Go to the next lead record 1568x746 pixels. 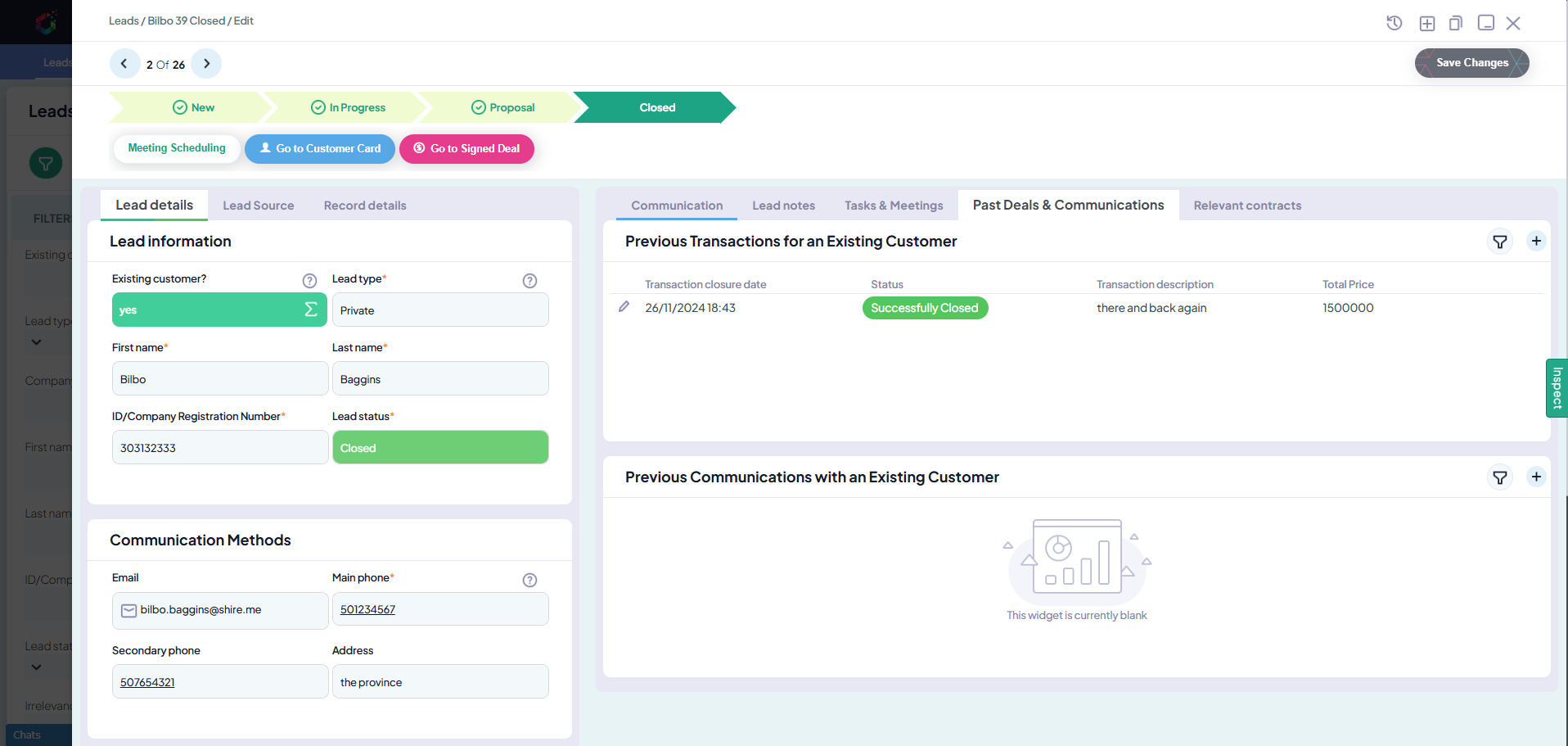206,64
